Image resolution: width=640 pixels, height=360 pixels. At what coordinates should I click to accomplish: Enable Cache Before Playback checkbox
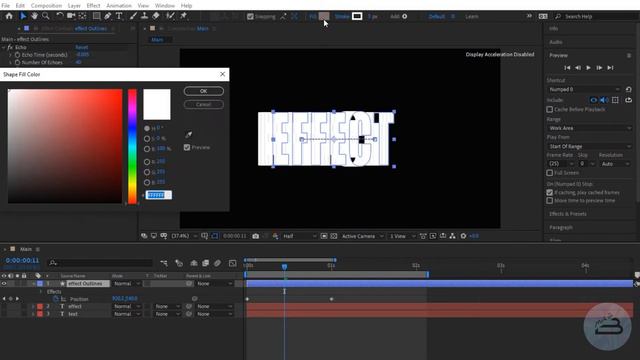(x=550, y=109)
